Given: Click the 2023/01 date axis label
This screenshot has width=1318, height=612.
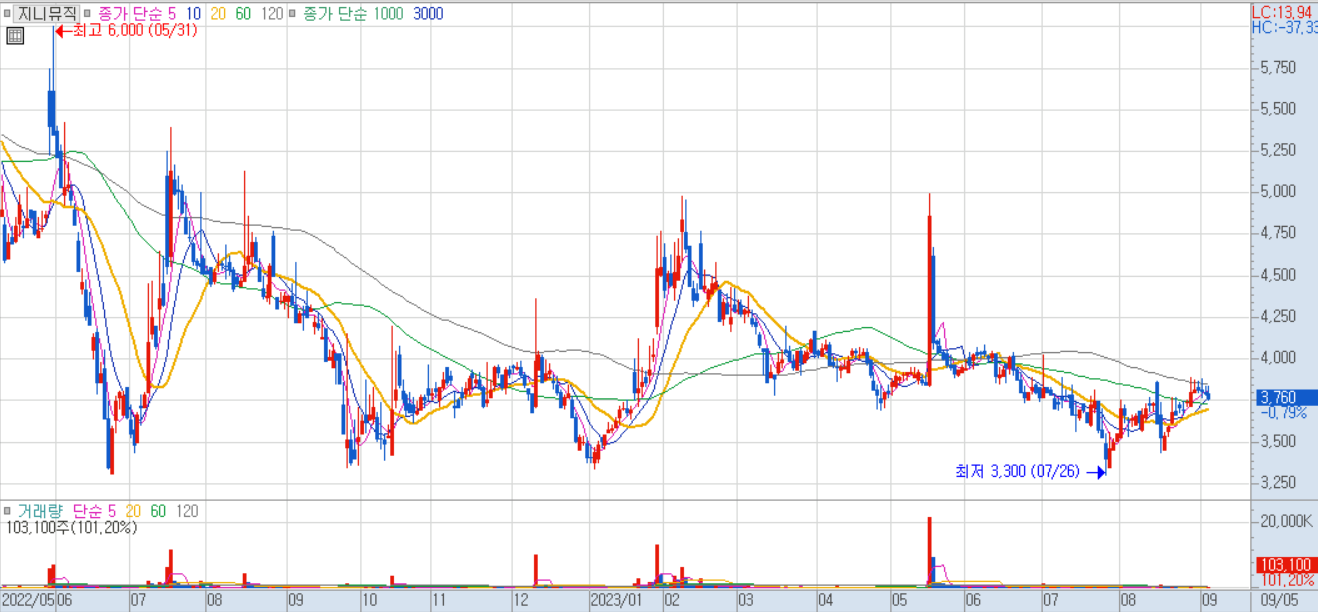Looking at the screenshot, I should 614,601.
